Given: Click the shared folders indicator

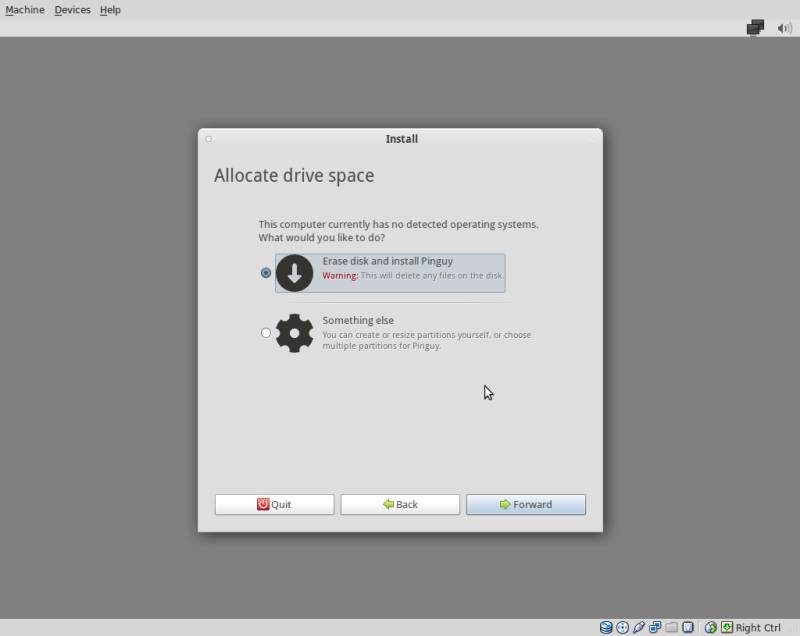Looking at the screenshot, I should tap(671, 627).
